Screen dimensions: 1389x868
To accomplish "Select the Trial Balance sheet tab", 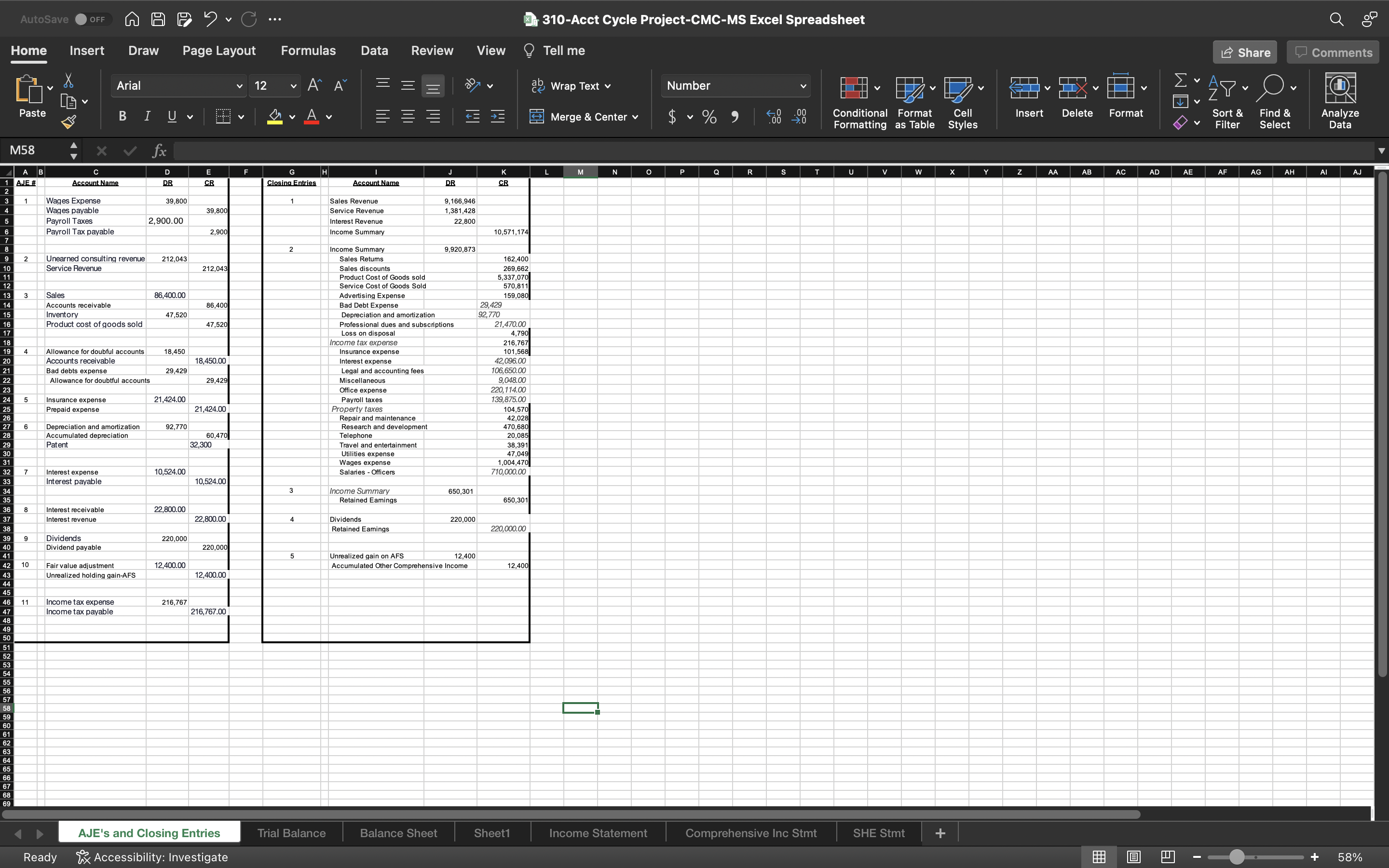I will click(x=291, y=832).
